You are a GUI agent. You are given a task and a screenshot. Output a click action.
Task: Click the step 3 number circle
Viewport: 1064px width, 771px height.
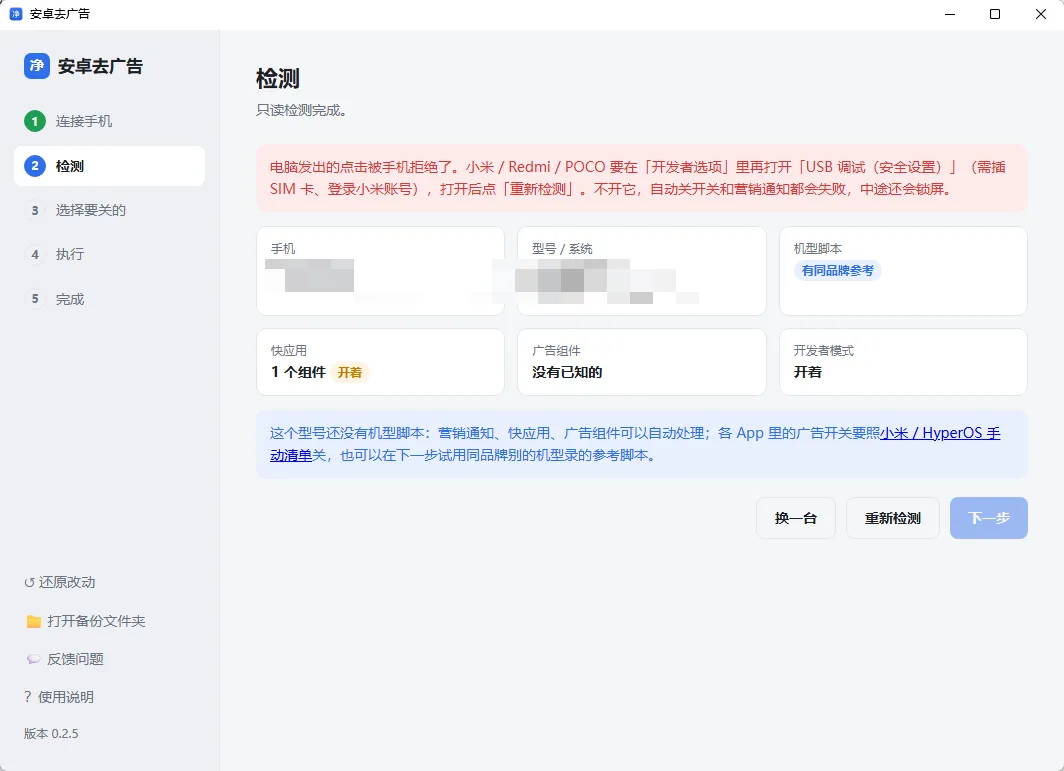(35, 210)
